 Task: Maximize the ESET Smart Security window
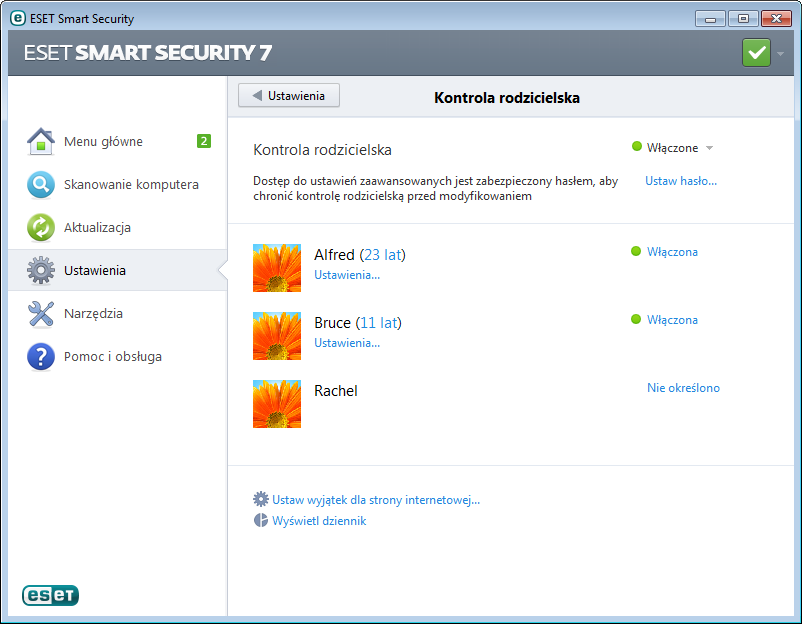pyautogui.click(x=743, y=19)
